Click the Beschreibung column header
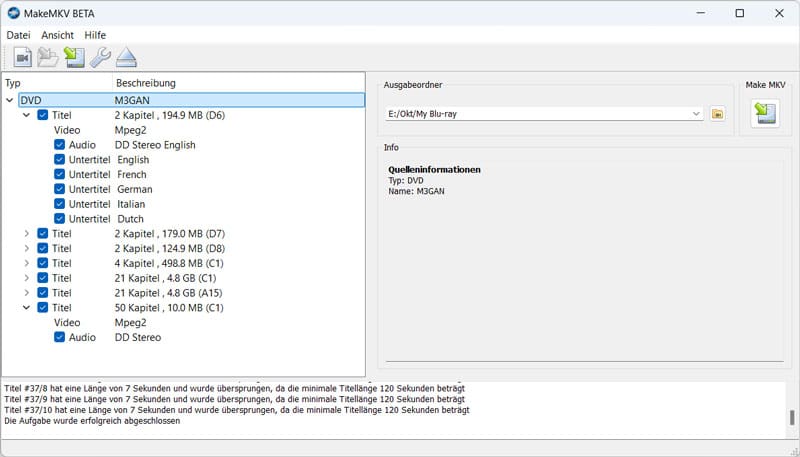 tap(146, 82)
